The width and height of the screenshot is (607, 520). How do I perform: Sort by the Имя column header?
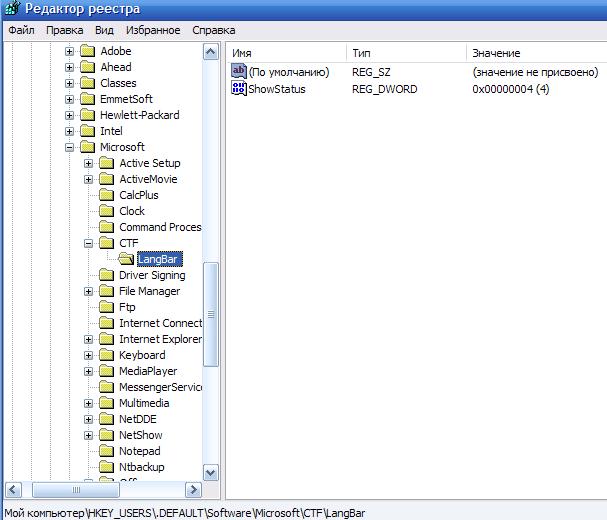(286, 52)
